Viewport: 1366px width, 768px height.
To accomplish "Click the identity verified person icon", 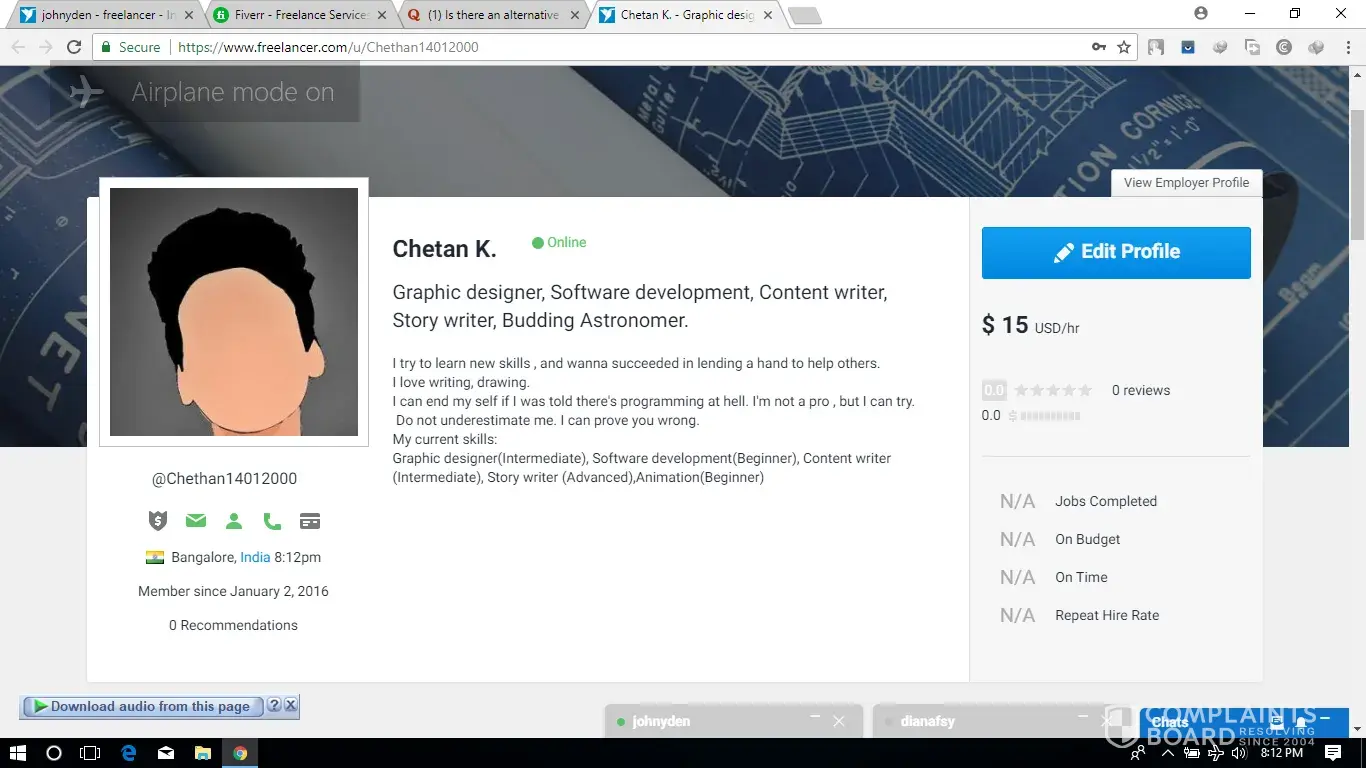I will click(x=234, y=521).
